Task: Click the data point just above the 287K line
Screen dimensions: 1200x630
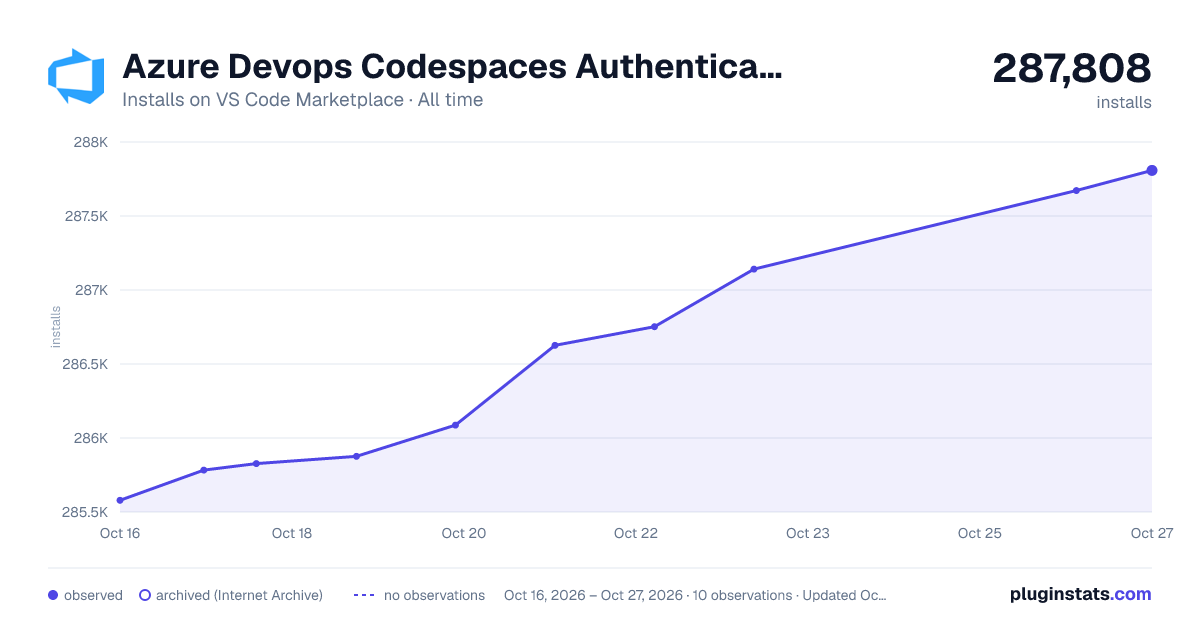Action: (754, 269)
